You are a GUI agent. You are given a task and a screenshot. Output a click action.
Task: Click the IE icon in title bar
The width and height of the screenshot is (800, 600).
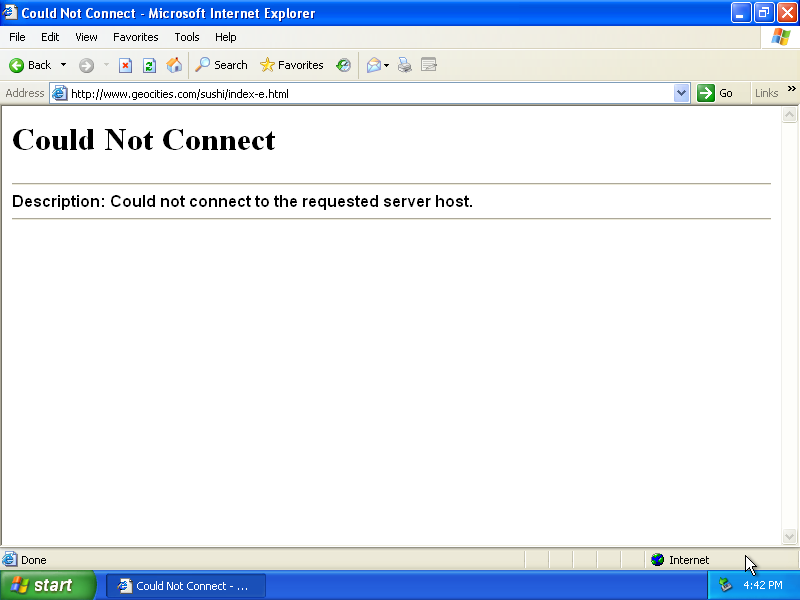[9, 12]
